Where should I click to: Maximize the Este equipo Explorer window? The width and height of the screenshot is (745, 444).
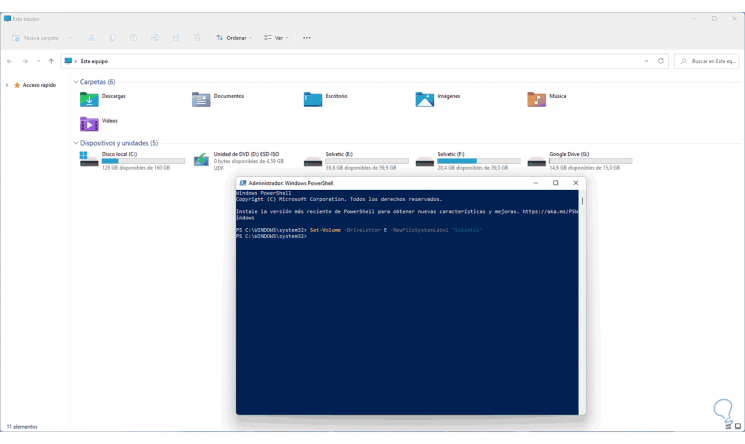(714, 19)
